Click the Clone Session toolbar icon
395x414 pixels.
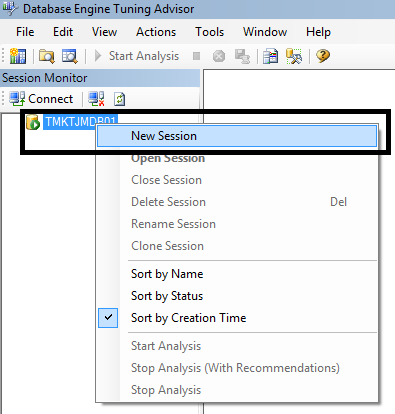coord(70,56)
